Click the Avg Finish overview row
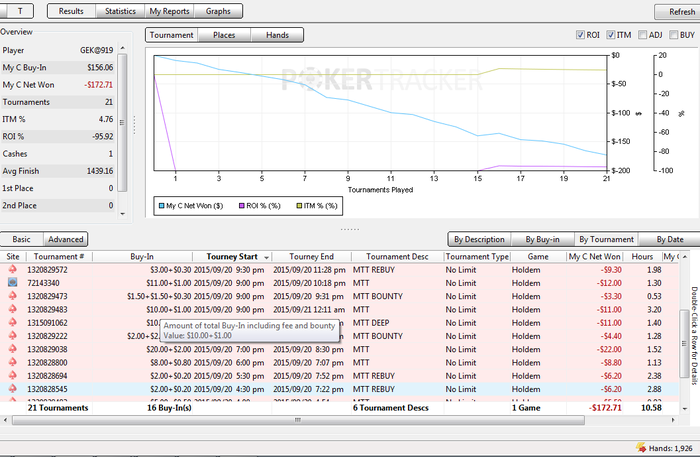700x457 pixels. [x=58, y=171]
